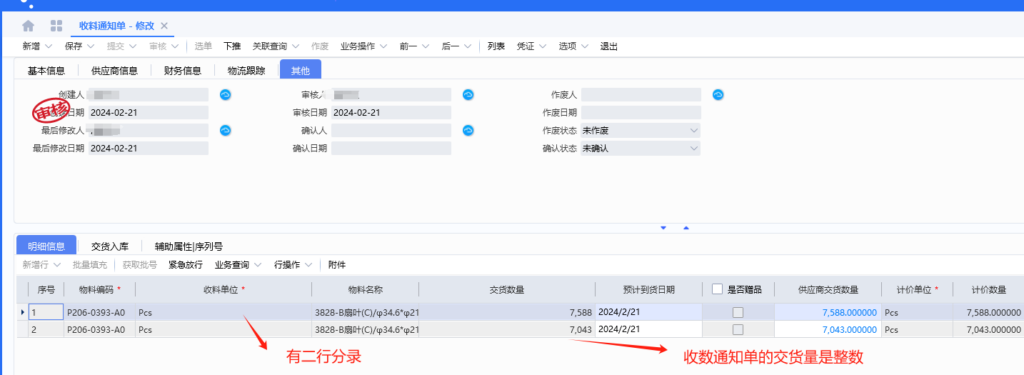
Task: Select row 2 by its 序号 cell
Action: 46,330
